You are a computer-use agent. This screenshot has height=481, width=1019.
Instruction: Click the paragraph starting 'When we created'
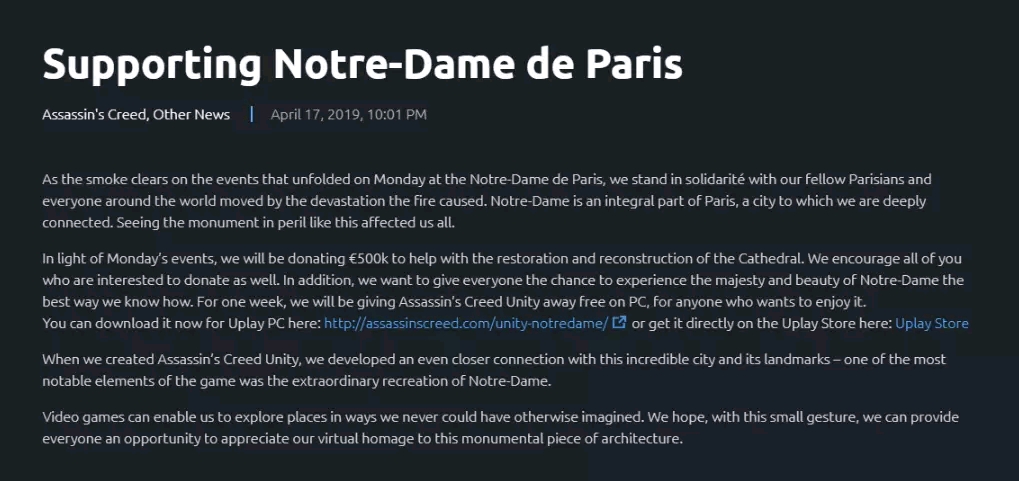pos(494,370)
